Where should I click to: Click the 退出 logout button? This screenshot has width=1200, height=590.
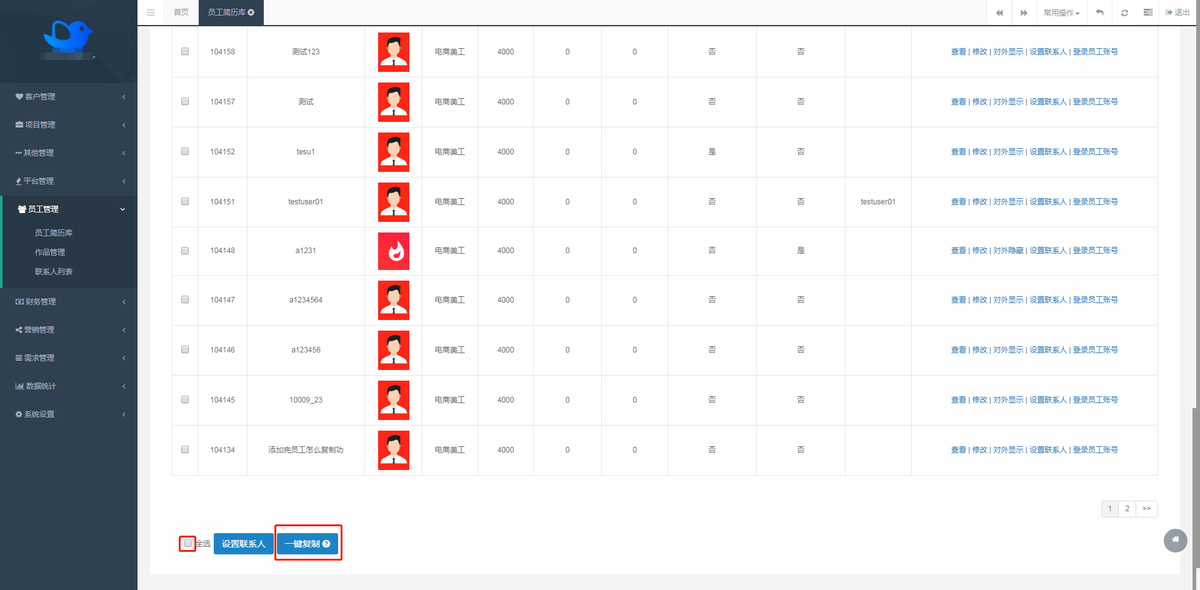(x=1178, y=12)
